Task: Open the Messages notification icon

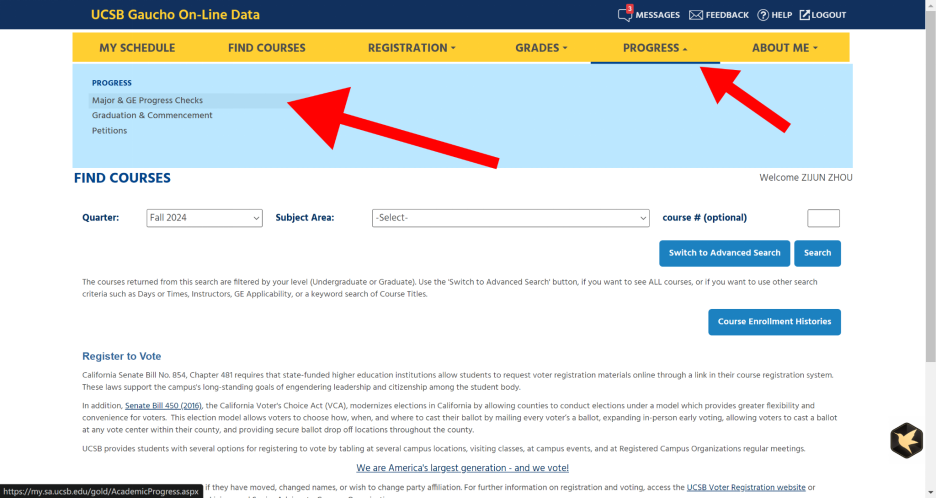Action: 624,14
